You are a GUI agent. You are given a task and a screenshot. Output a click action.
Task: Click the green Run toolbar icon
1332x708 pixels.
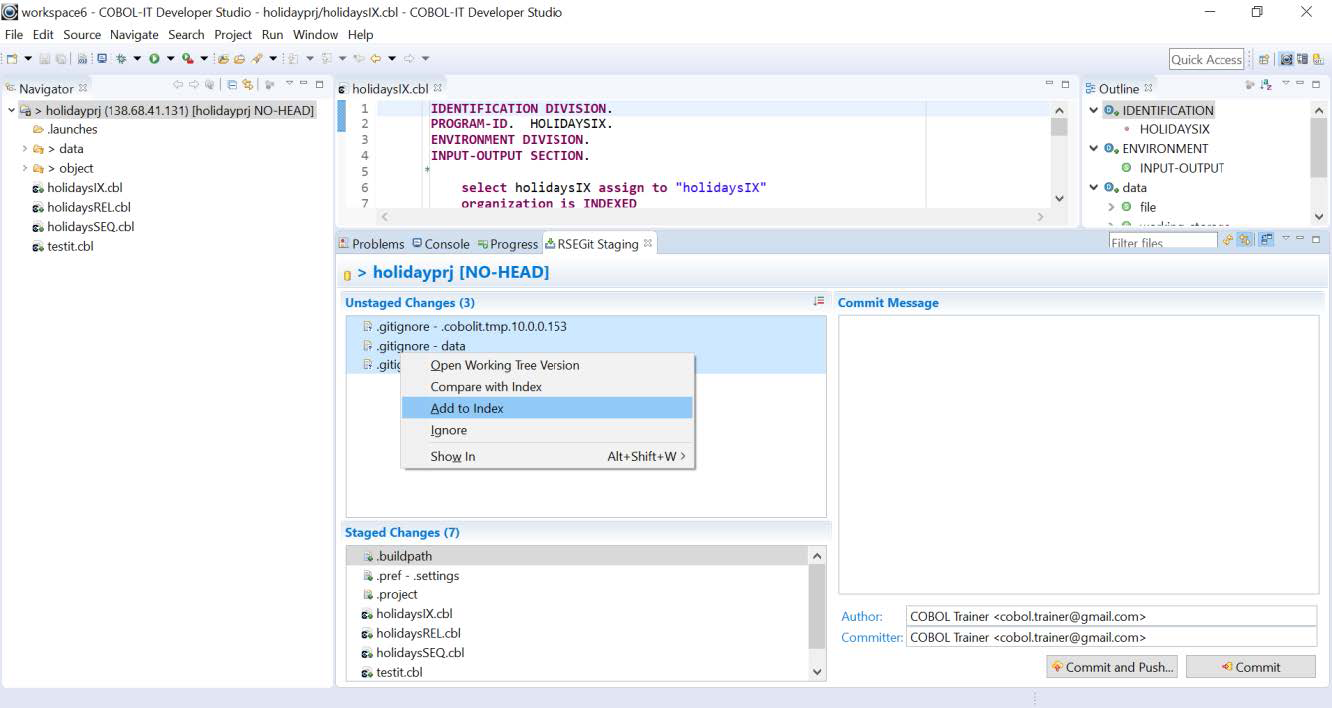tap(155, 59)
